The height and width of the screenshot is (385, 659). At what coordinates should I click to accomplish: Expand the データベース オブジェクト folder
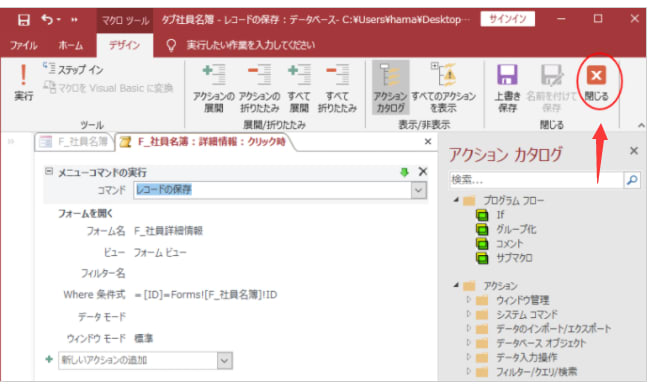[x=469, y=343]
